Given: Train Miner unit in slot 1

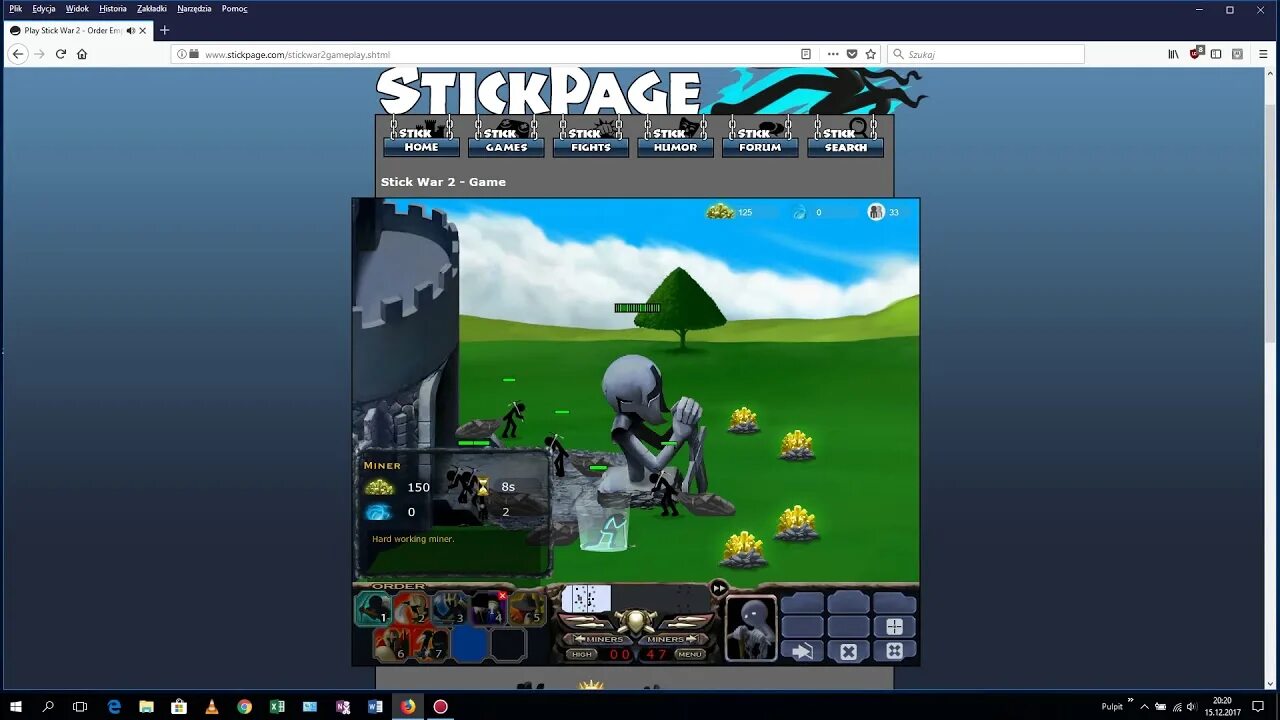Looking at the screenshot, I should [374, 608].
